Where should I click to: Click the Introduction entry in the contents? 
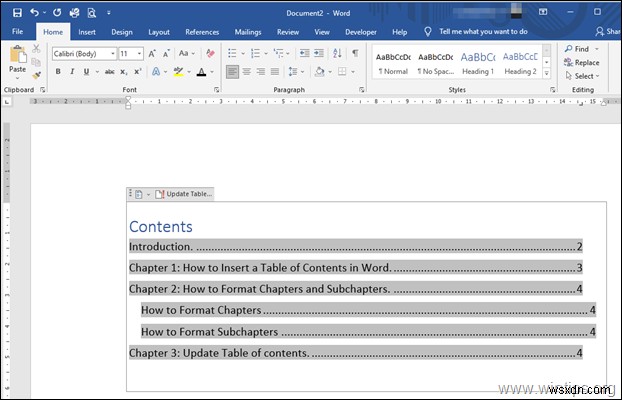click(x=355, y=246)
